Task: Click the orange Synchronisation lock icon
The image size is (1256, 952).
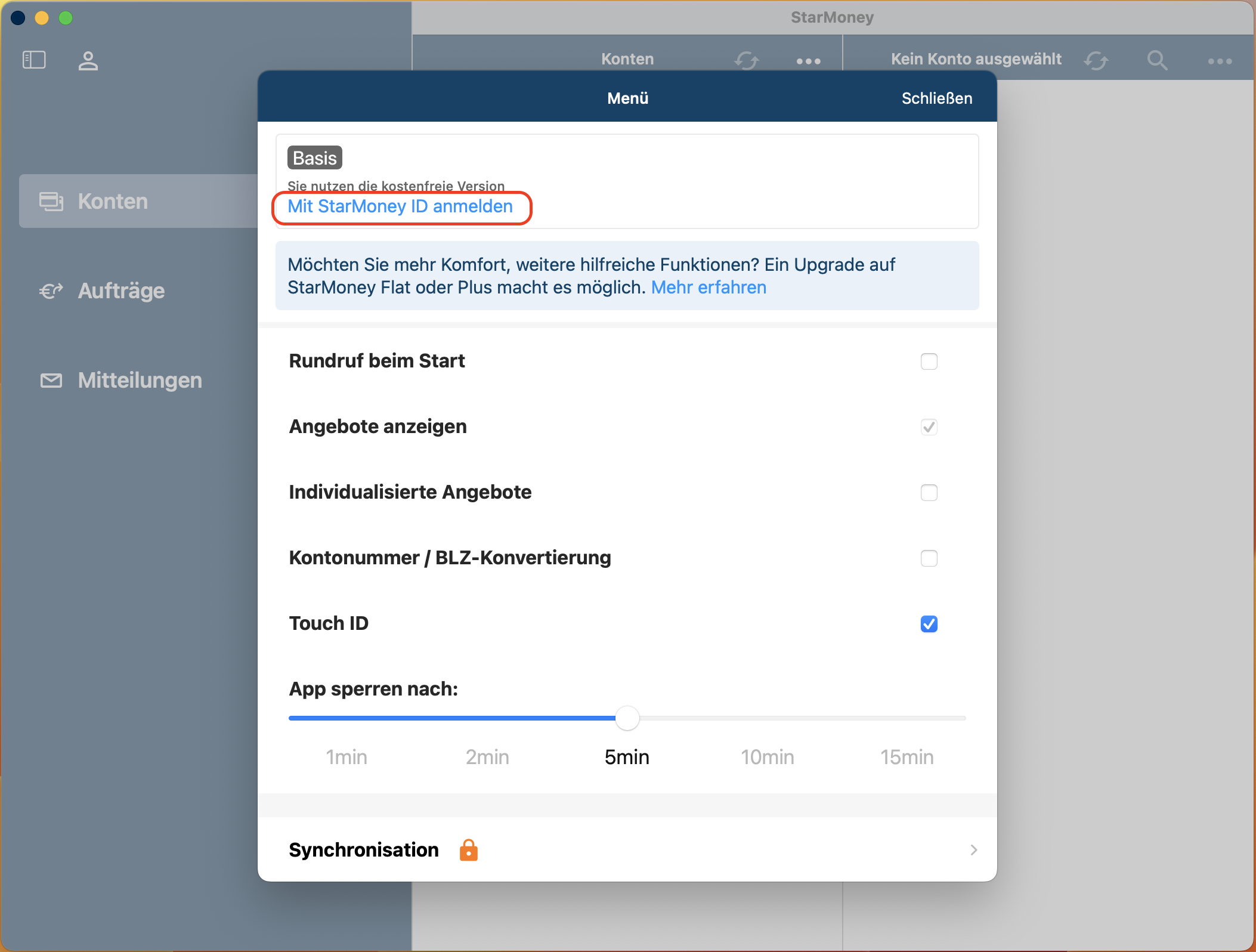Action: [468, 849]
